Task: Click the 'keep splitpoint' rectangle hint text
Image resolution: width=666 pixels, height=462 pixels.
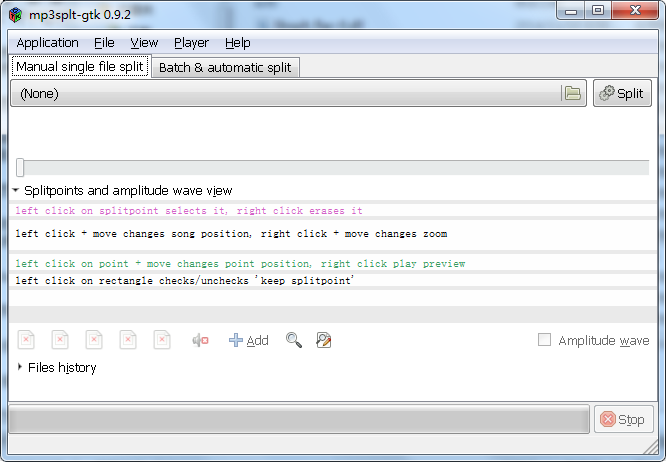Action: pyautogui.click(x=185, y=281)
